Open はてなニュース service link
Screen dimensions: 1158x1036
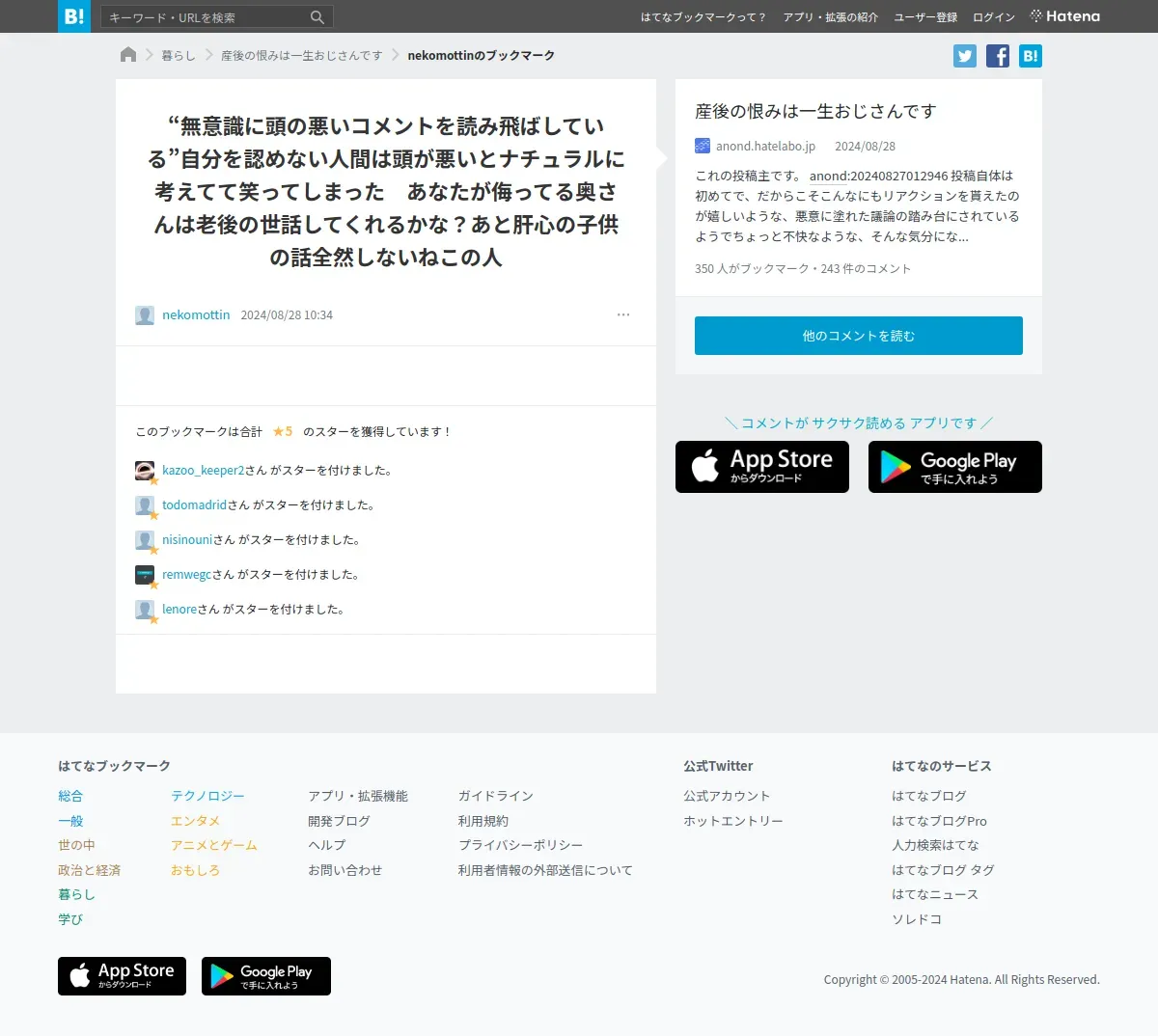click(935, 895)
